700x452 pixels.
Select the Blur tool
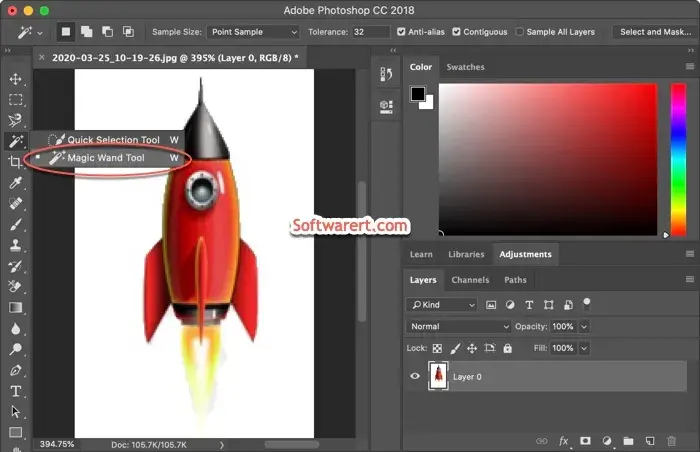[x=16, y=329]
